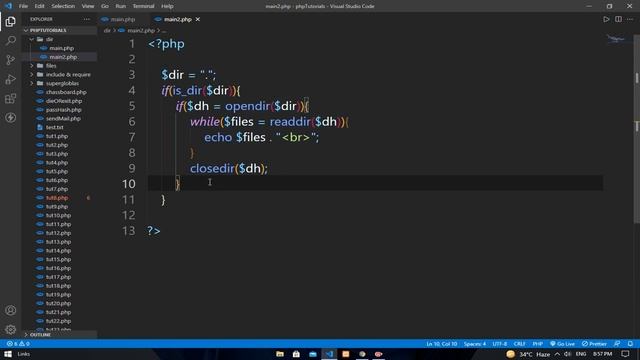640x360 pixels.
Task: Open the Edit menu
Action: tap(39, 6)
